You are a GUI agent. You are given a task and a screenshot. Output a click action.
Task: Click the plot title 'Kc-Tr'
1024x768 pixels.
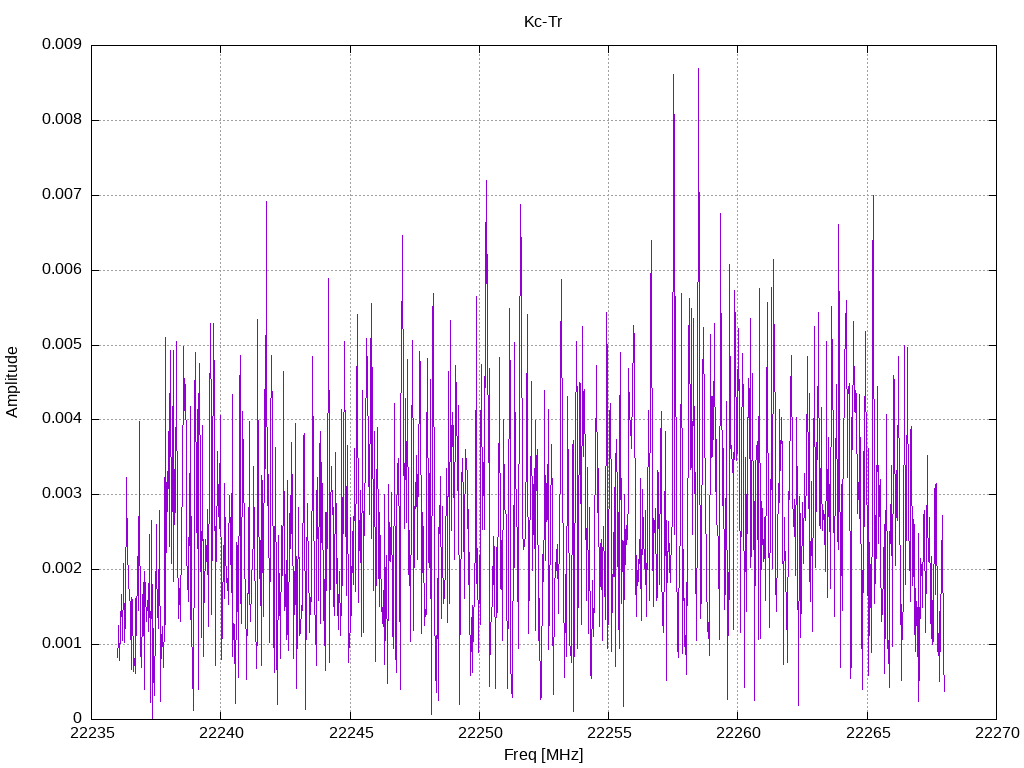(x=543, y=22)
